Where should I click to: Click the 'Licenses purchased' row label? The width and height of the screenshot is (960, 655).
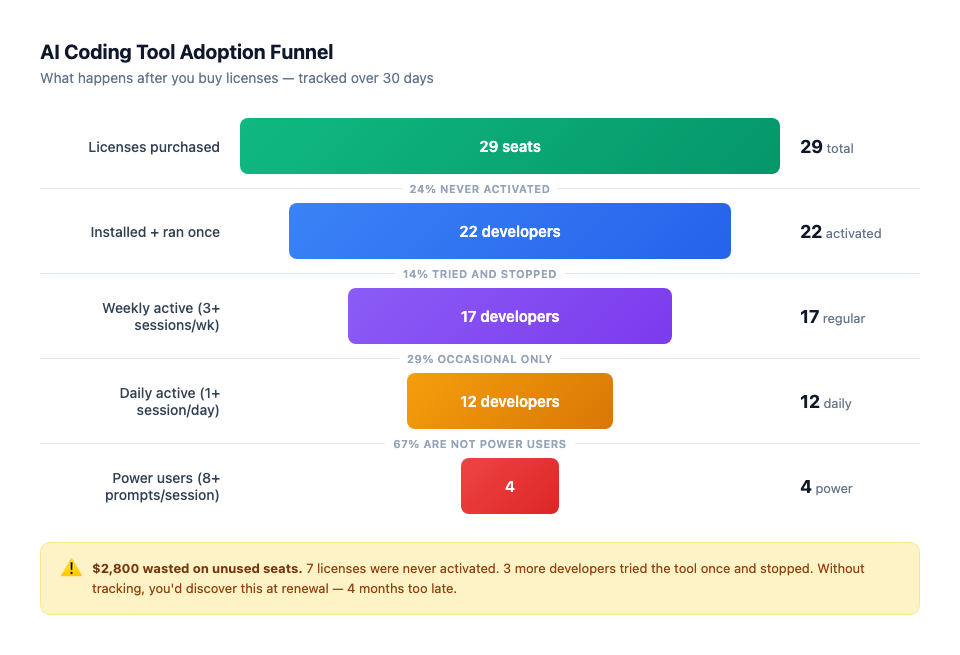coord(154,147)
